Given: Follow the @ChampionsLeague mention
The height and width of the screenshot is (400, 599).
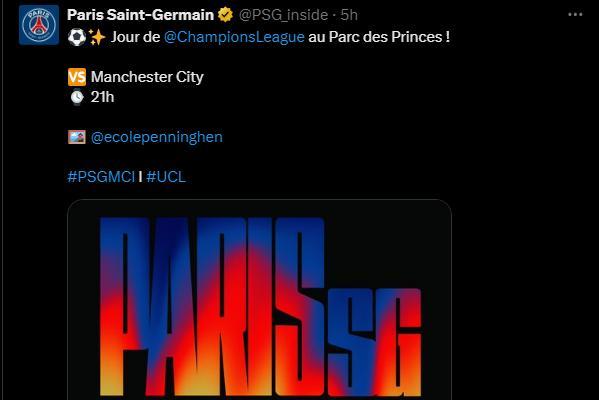Looking at the screenshot, I should (x=234, y=37).
